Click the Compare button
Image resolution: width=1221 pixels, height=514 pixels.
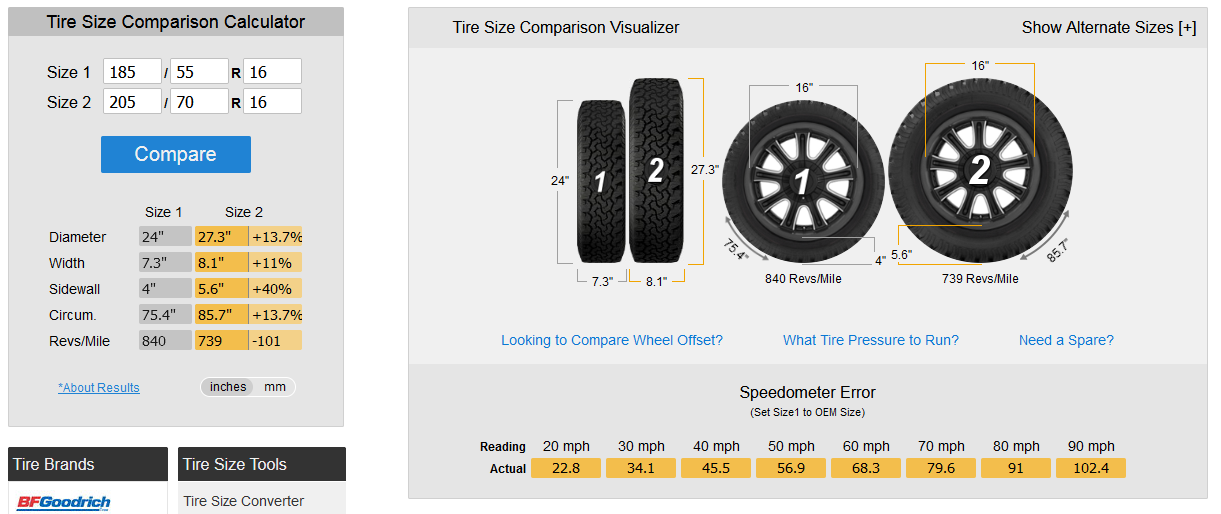(x=176, y=154)
